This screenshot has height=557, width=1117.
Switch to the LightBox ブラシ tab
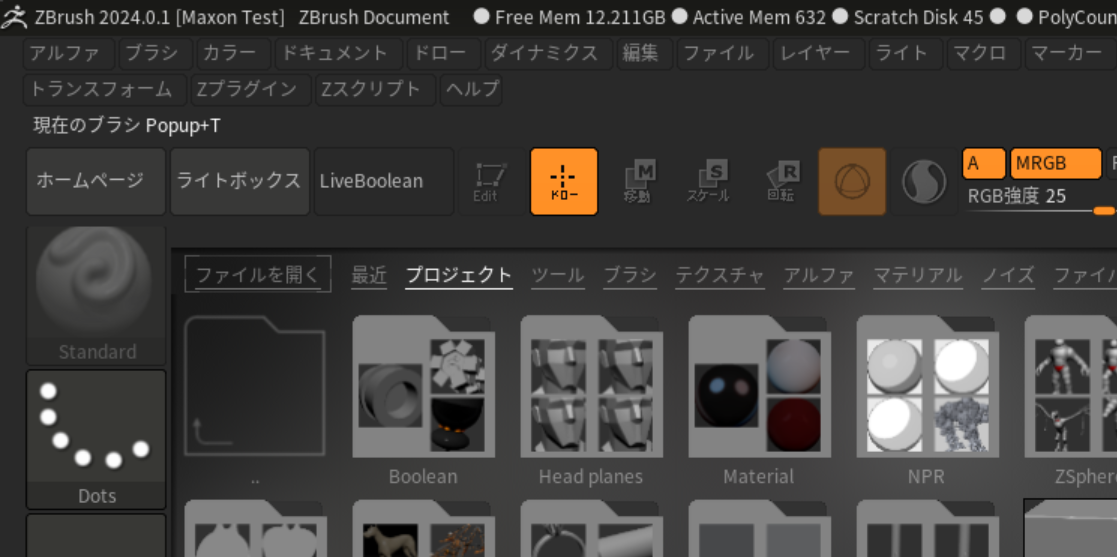(x=630, y=275)
